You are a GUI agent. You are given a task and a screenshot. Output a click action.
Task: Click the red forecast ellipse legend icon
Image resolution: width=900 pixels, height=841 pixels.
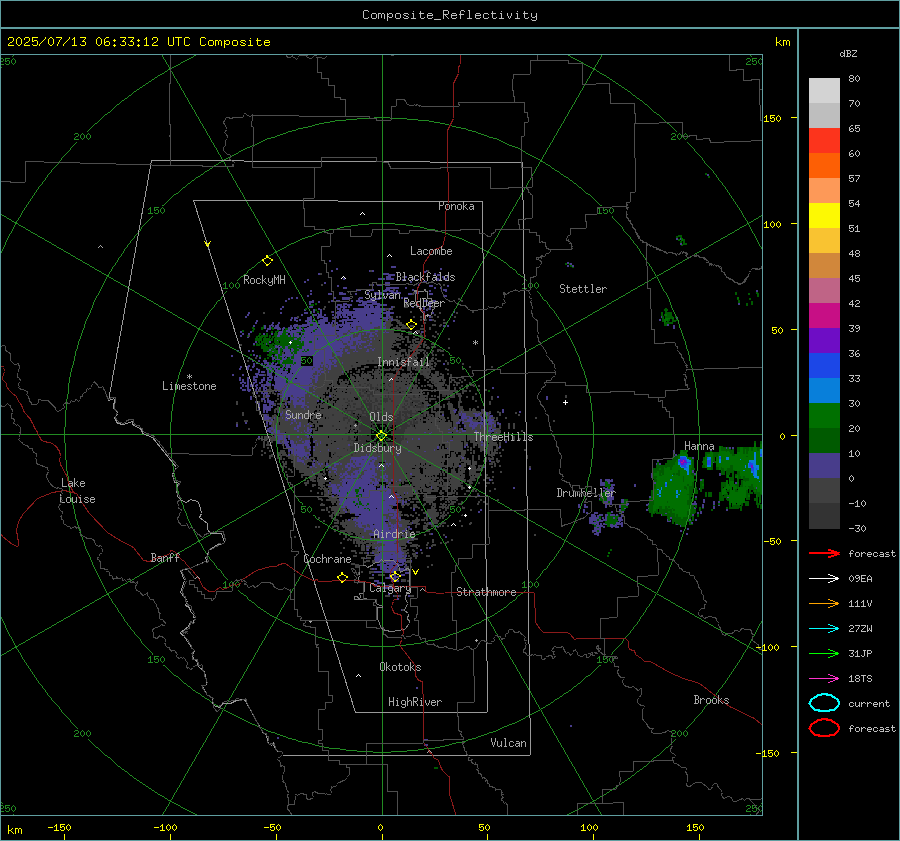click(824, 728)
